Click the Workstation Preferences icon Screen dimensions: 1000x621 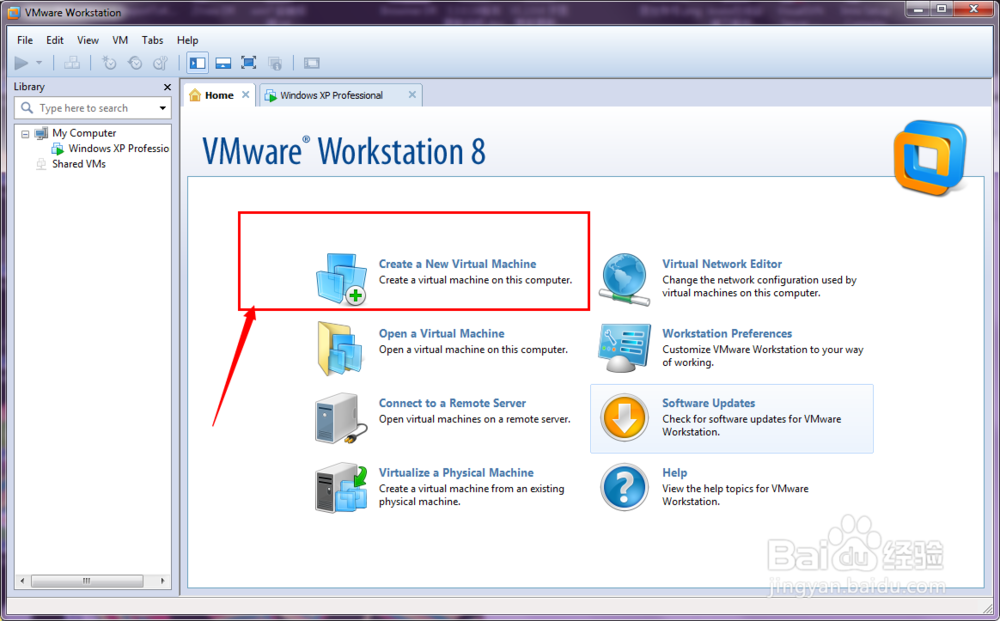[624, 348]
